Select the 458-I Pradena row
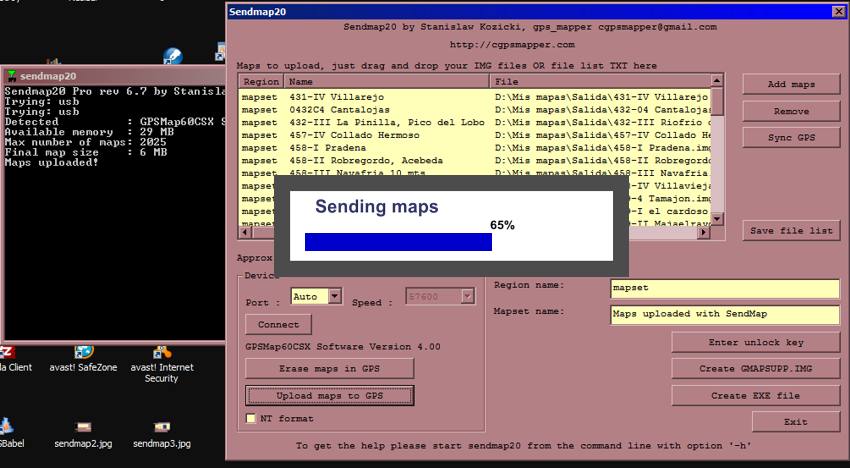 coord(474,148)
